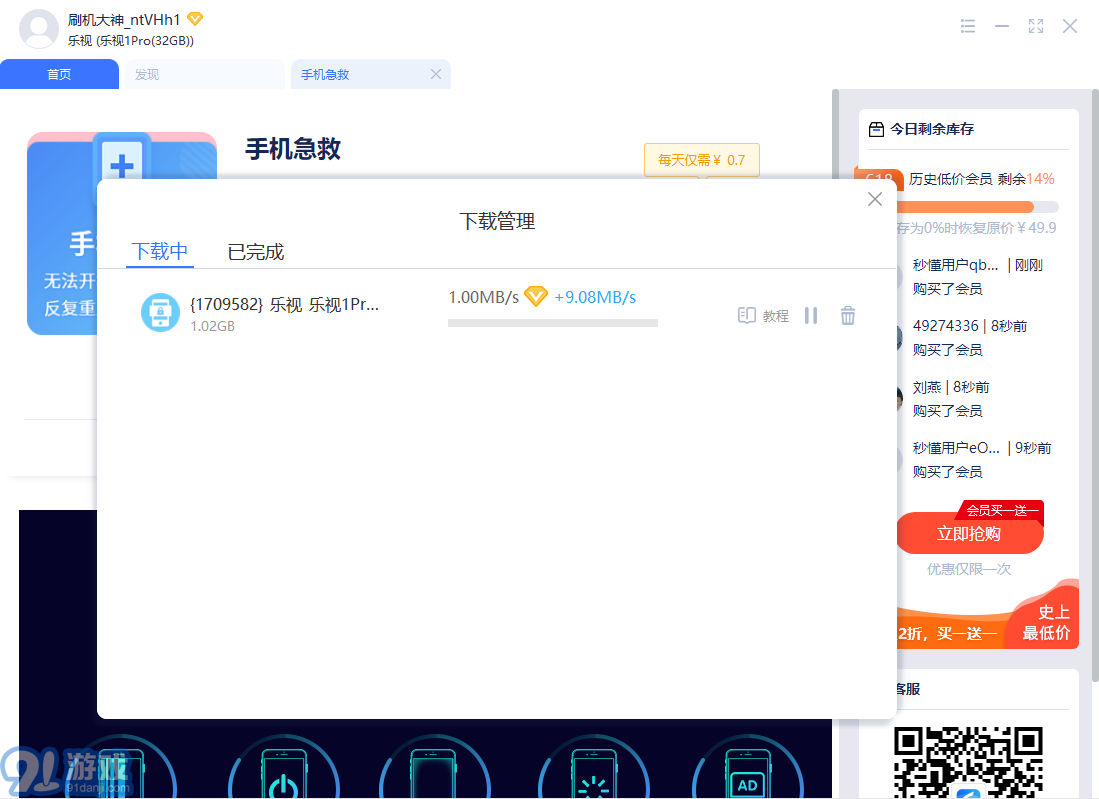Open the menu list icon in title bar

(x=968, y=26)
